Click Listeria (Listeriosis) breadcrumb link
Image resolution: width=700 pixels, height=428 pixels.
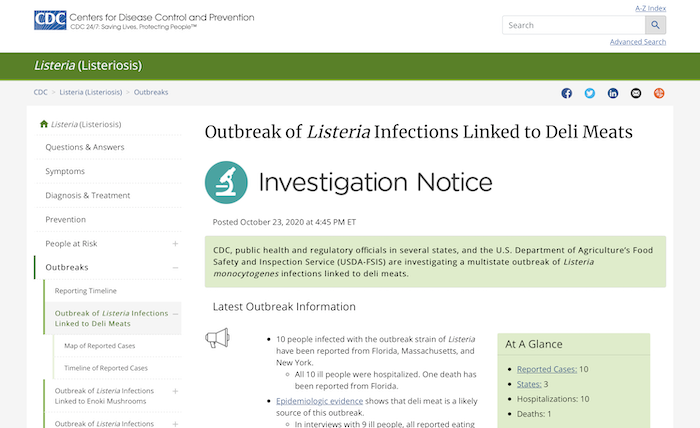91,92
